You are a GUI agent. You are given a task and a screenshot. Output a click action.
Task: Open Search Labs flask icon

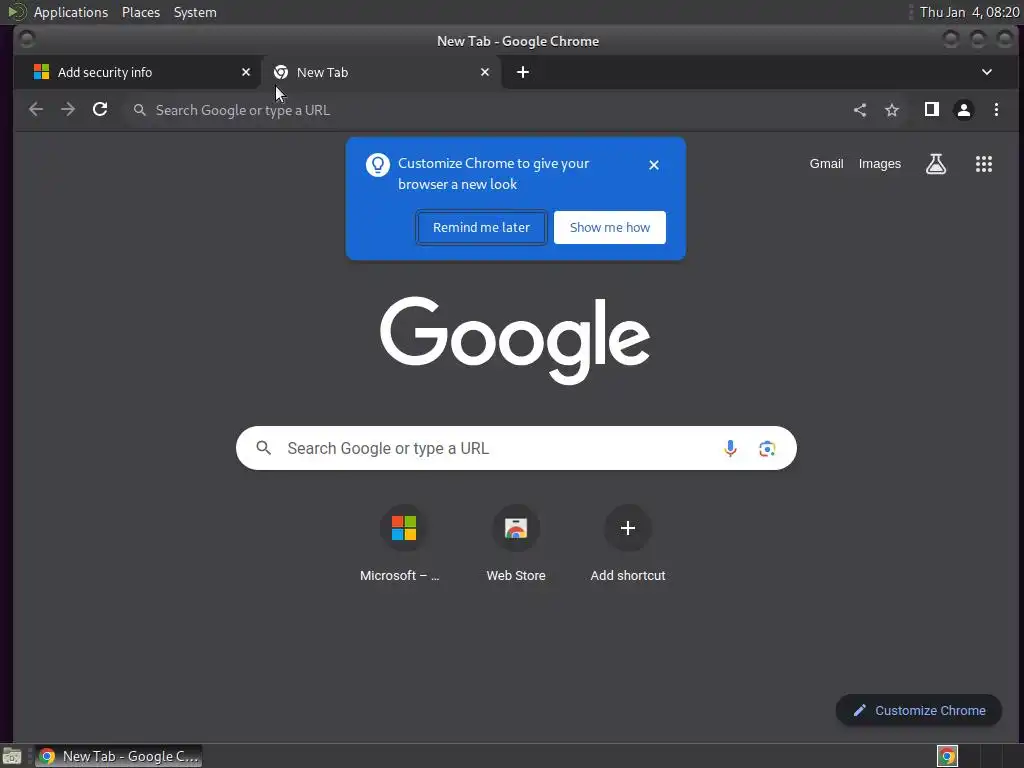tap(936, 164)
